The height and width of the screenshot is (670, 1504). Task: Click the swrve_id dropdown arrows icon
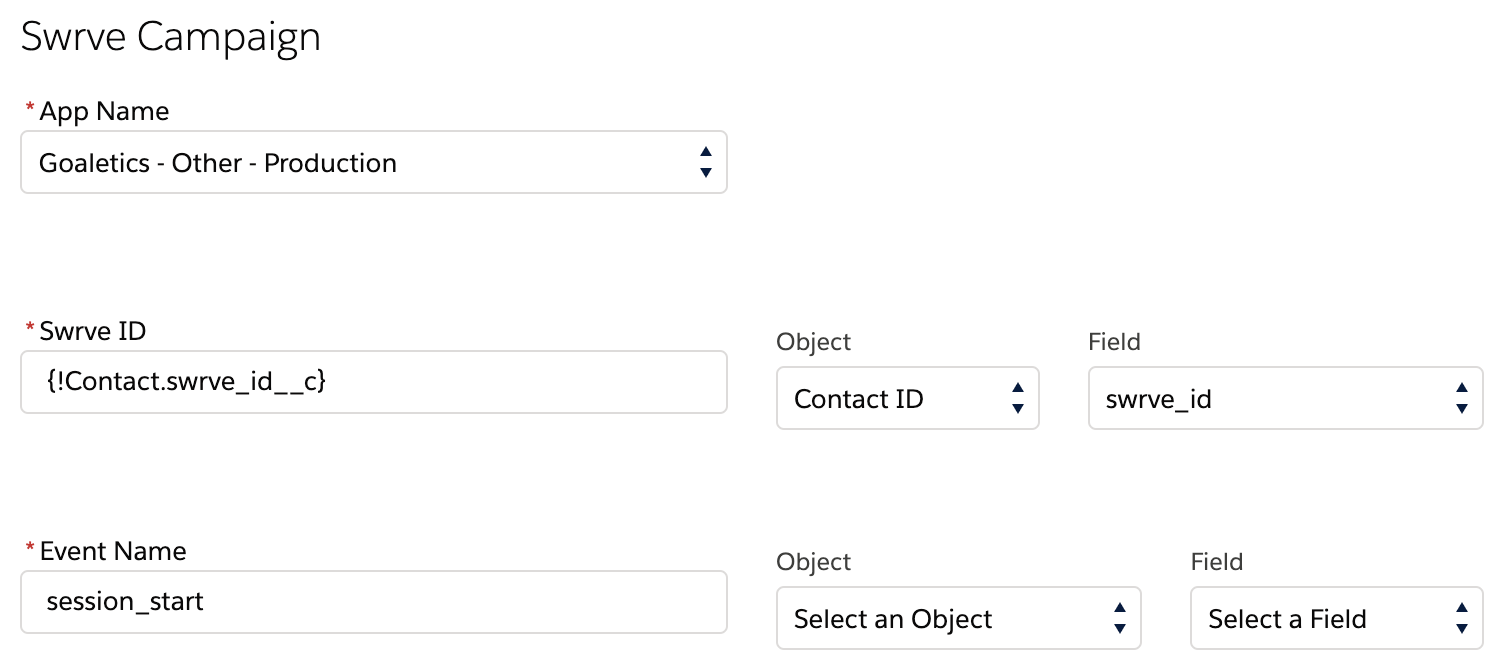pos(1462,398)
